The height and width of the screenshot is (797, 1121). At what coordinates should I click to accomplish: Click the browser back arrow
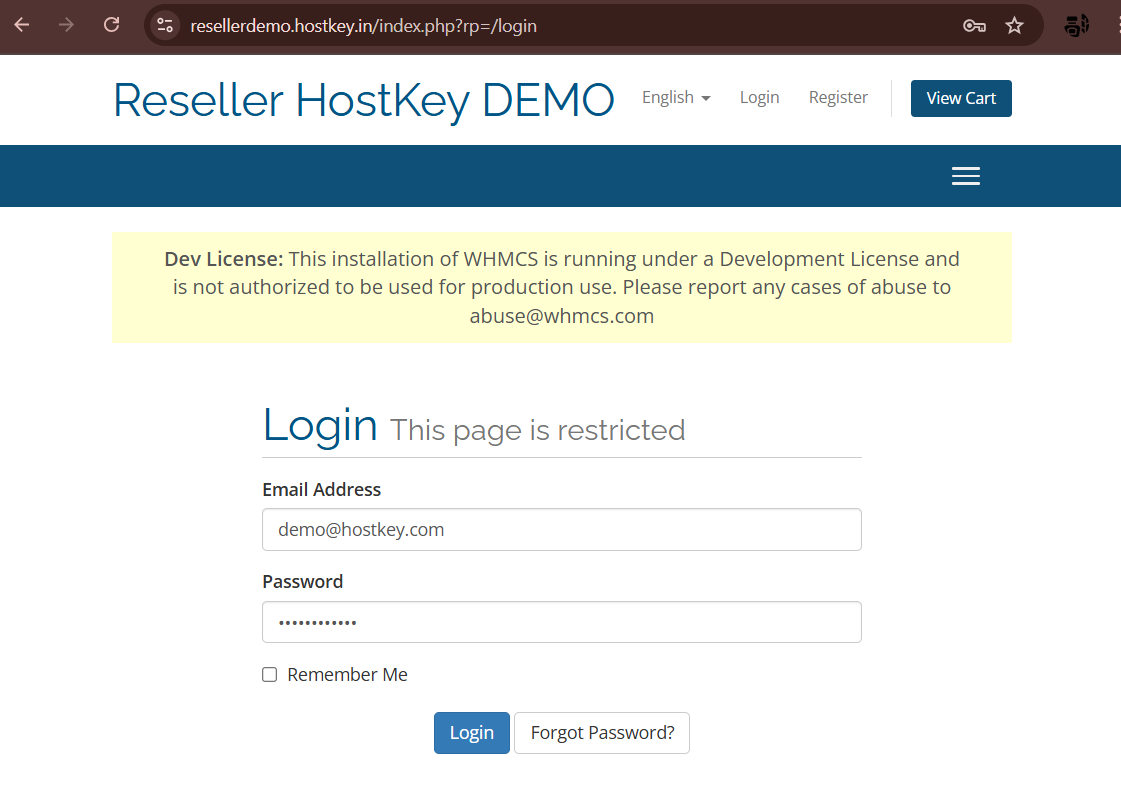pos(22,25)
